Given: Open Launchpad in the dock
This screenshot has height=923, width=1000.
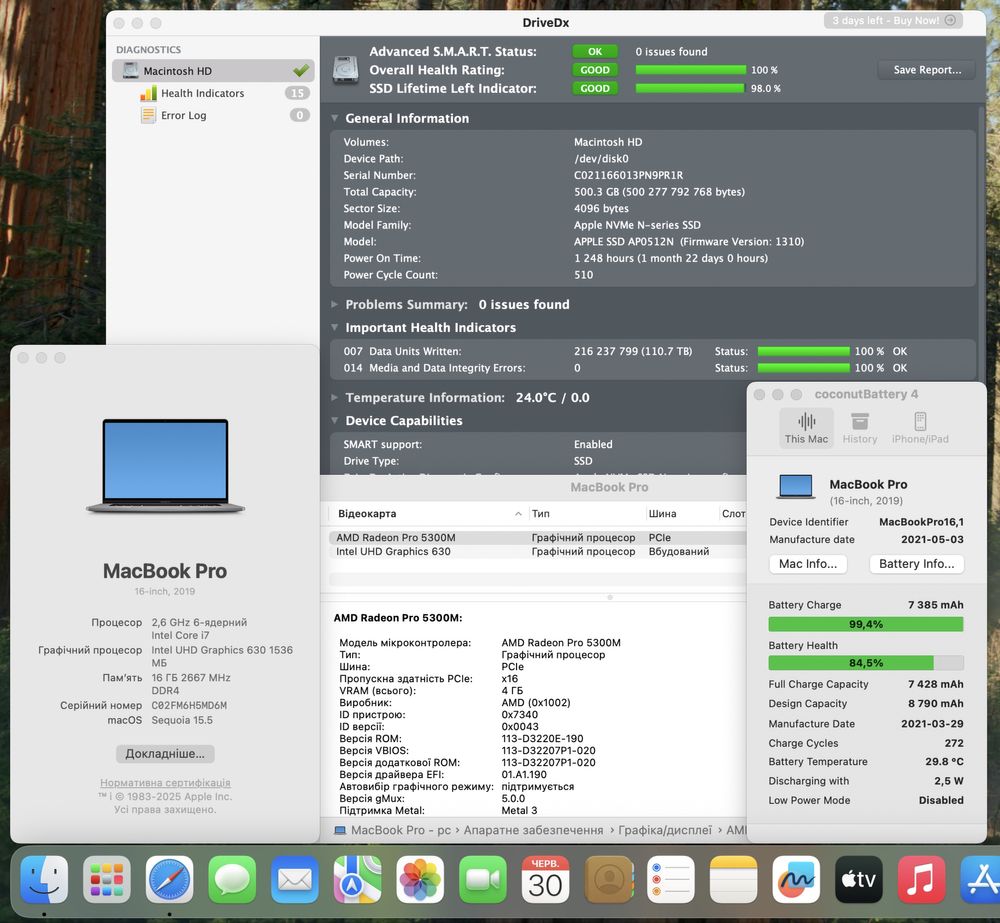Looking at the screenshot, I should pos(107,880).
